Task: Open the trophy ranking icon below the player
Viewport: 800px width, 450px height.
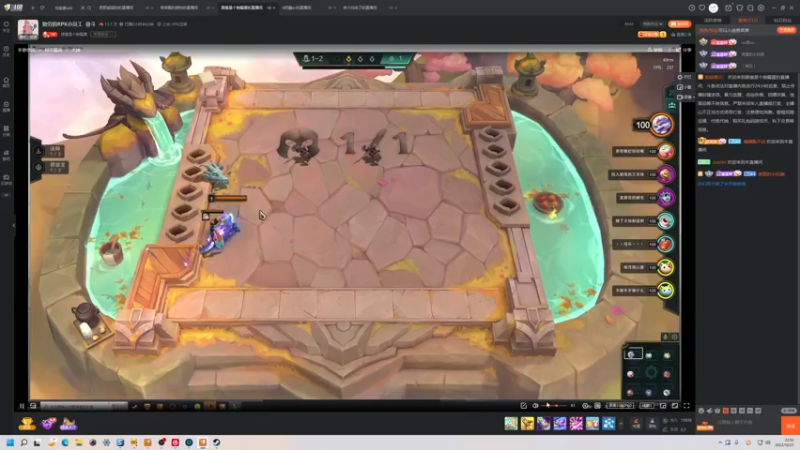Action: click(x=27, y=423)
